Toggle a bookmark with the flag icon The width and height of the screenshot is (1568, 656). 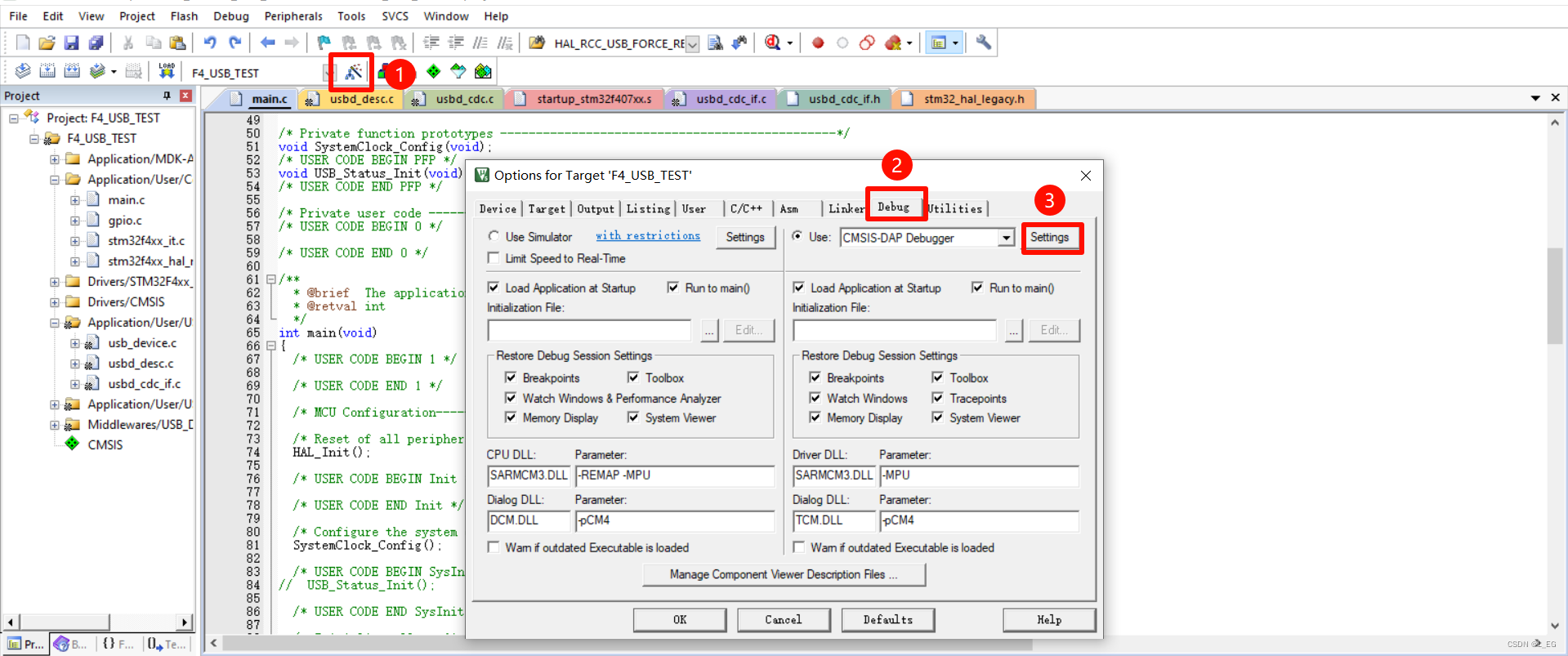324,42
